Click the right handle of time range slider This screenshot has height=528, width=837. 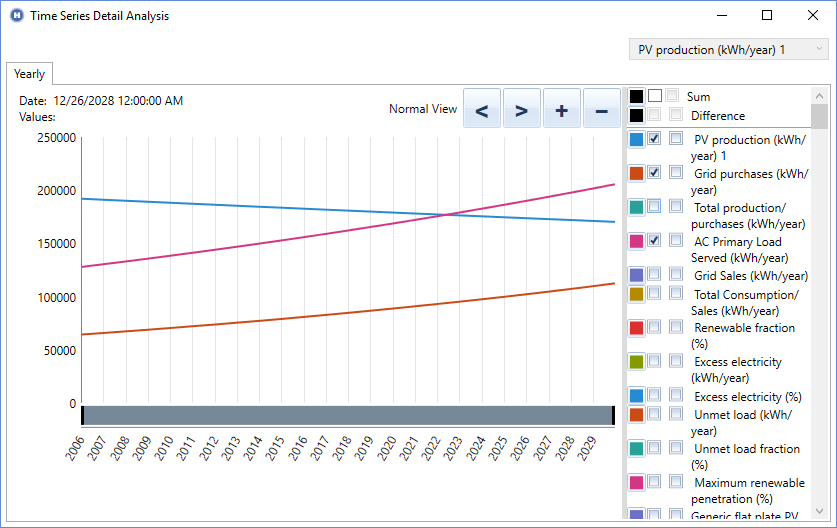[x=613, y=415]
